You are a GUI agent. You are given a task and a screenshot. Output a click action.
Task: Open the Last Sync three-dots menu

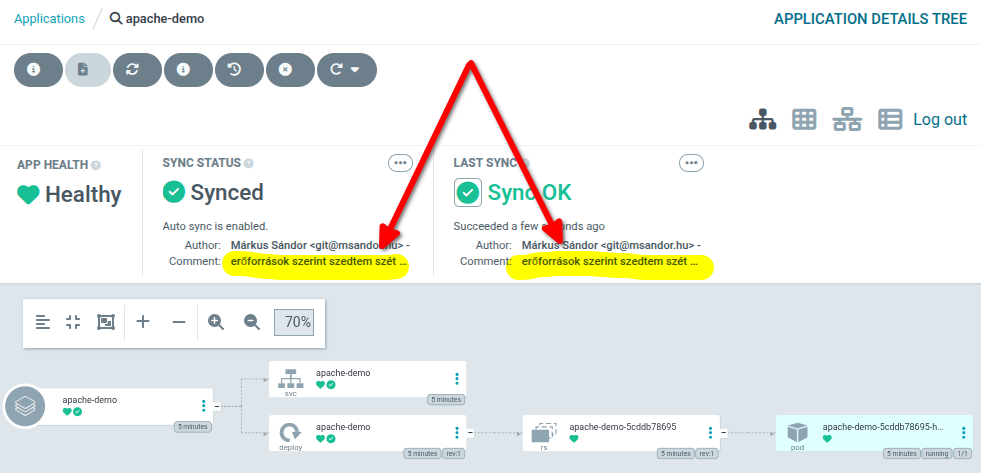pos(691,163)
